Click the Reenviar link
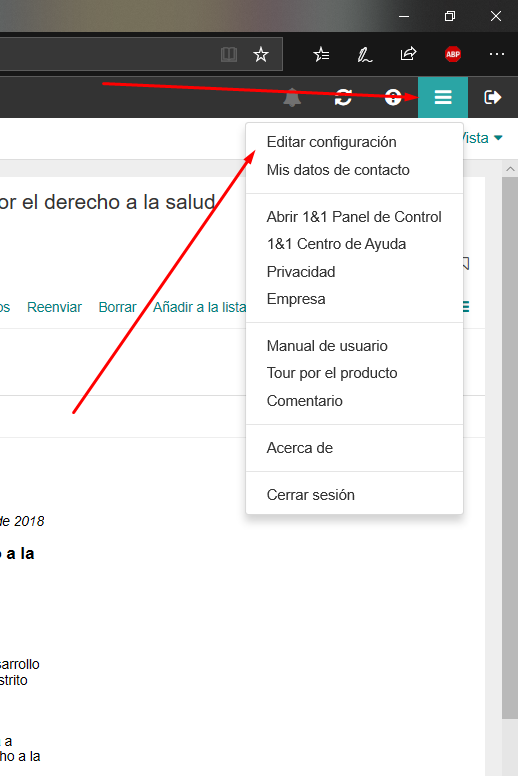Screen dimensions: 518x776 54,307
